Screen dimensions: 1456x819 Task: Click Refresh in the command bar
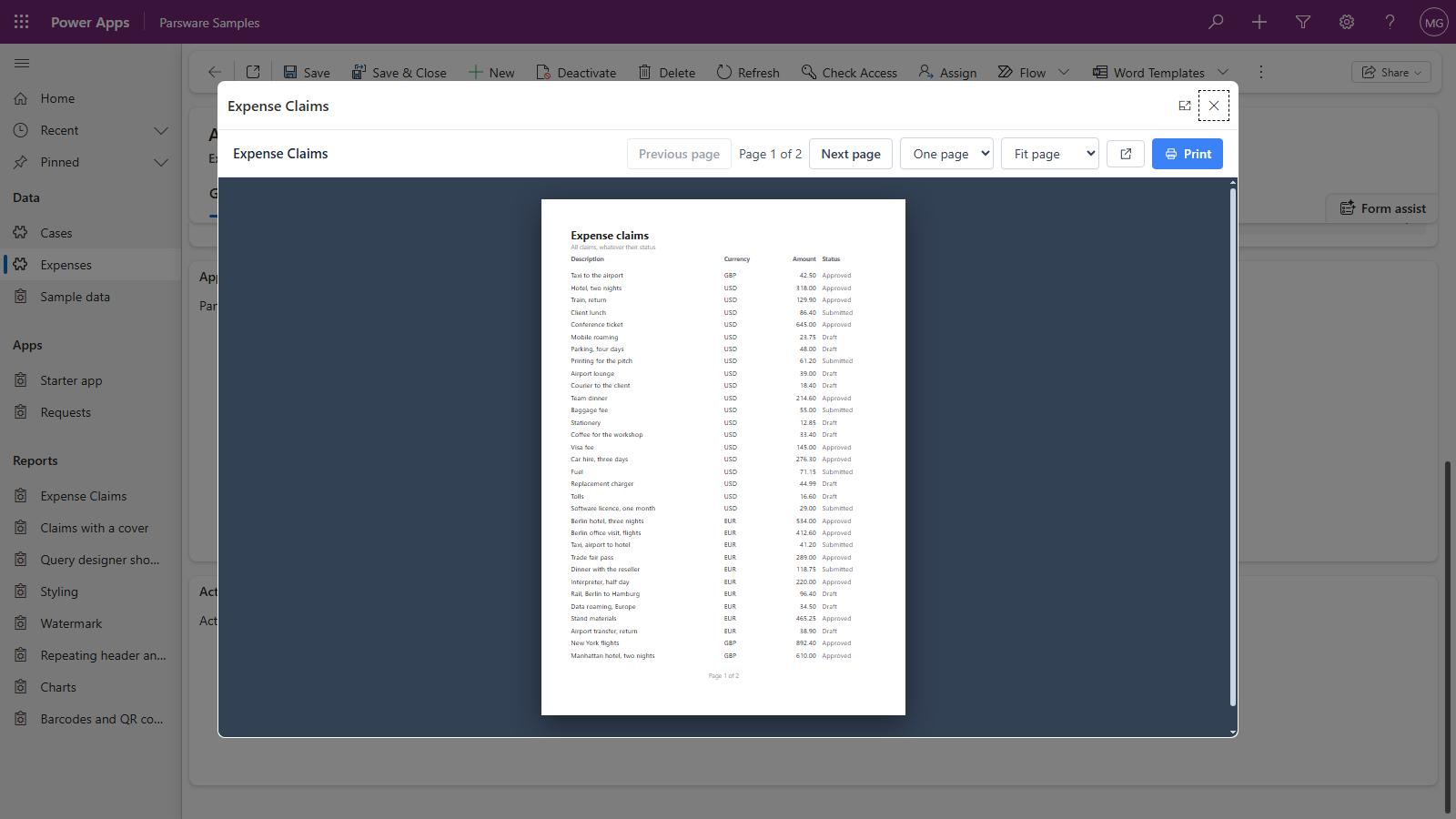pos(748,72)
